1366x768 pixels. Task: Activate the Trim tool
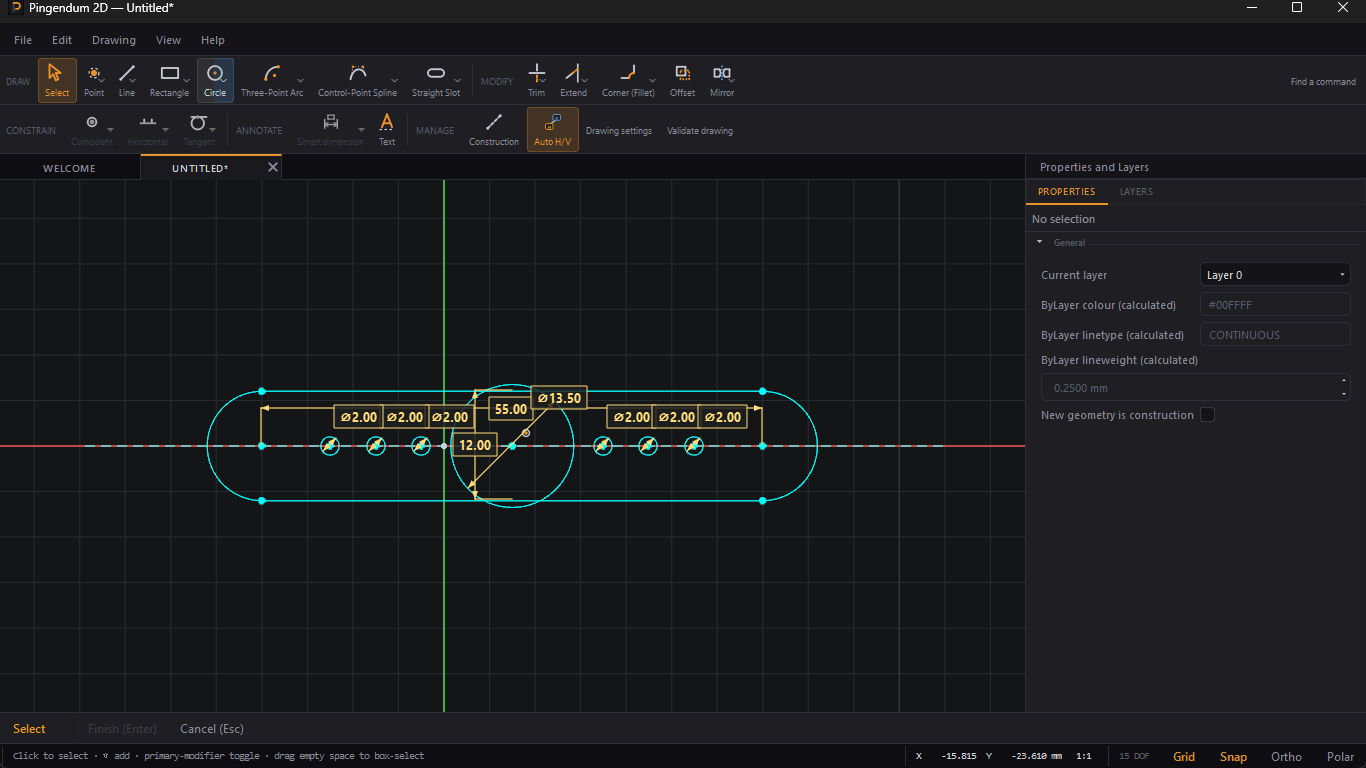coord(537,80)
